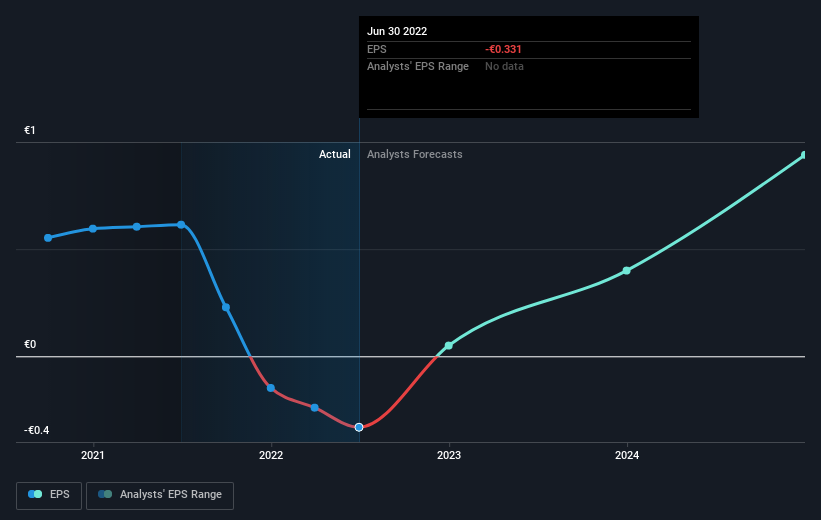Click the 2024 x-axis label
The width and height of the screenshot is (821, 520).
point(627,456)
